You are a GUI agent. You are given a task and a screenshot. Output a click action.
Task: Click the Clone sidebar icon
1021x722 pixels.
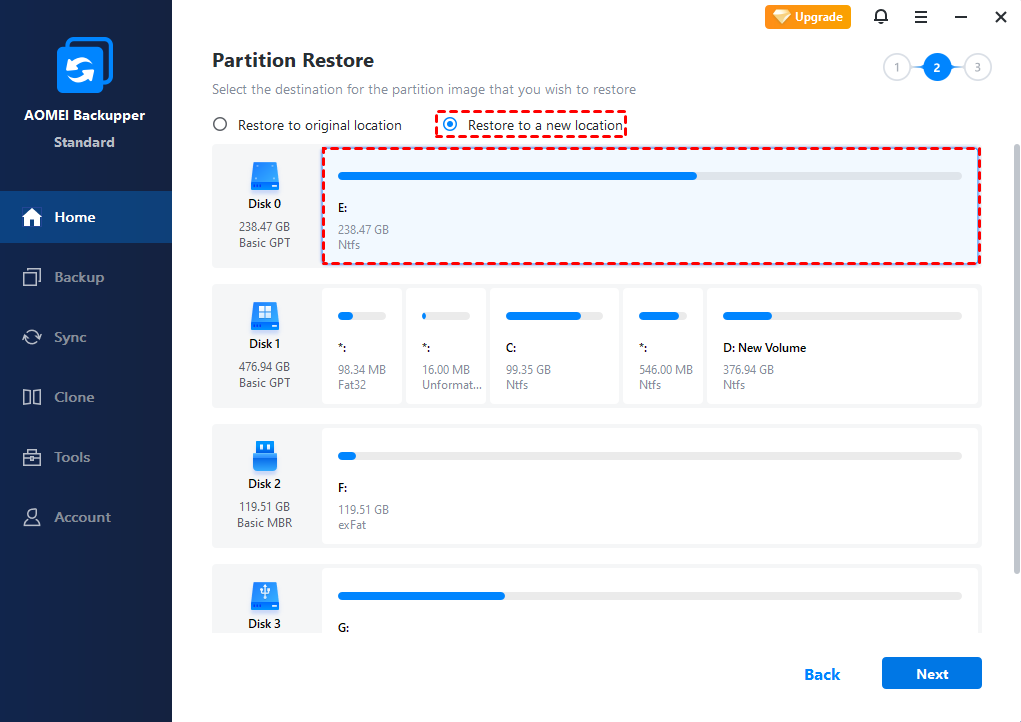coord(32,397)
